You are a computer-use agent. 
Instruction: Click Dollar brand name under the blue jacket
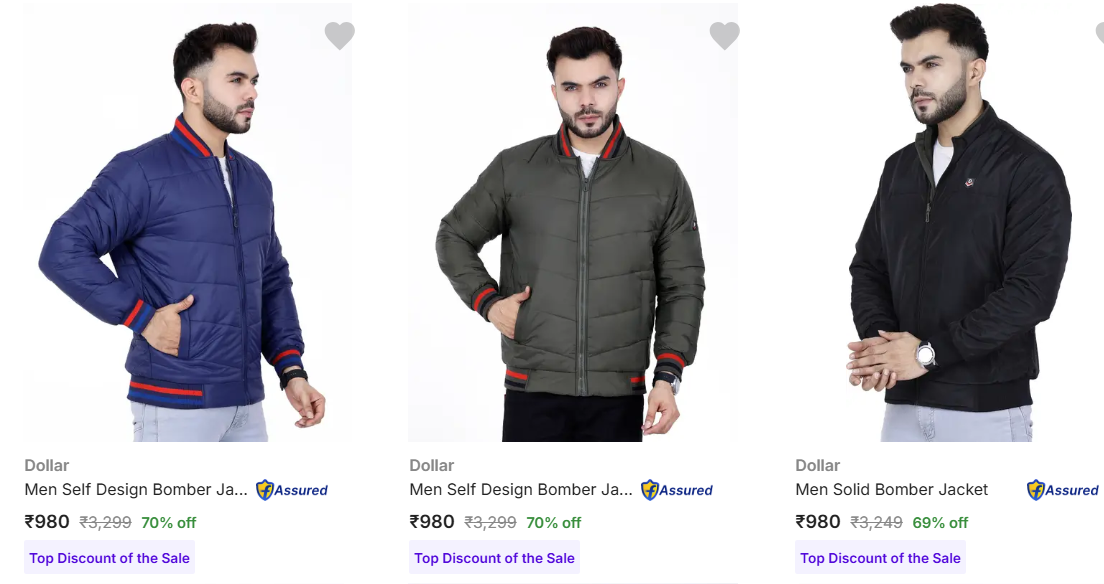click(x=47, y=465)
